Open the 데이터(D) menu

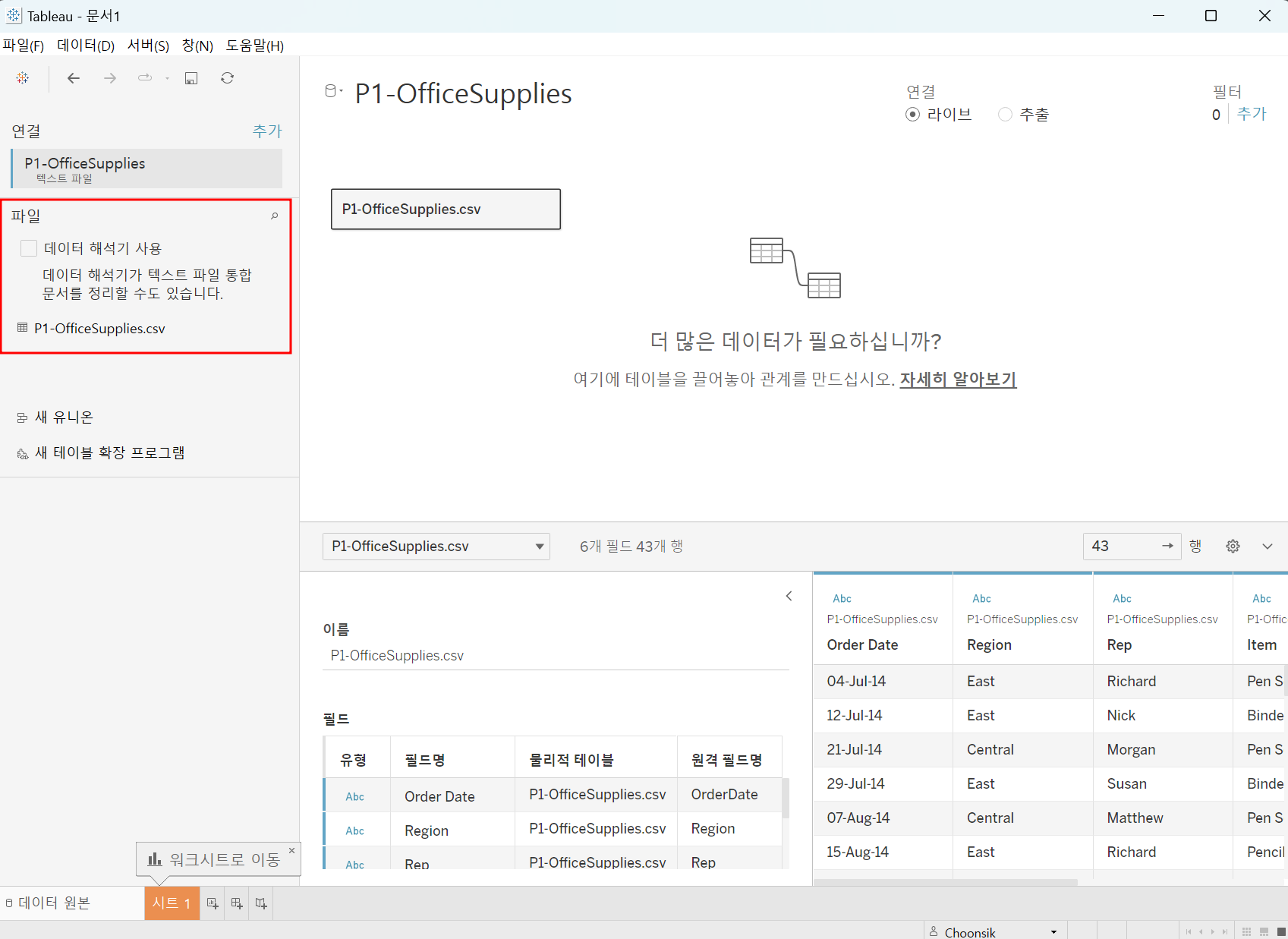(x=86, y=46)
